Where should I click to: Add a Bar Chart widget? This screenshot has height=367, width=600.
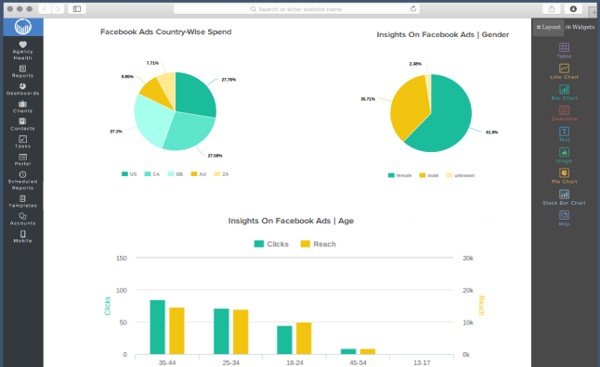pyautogui.click(x=564, y=93)
